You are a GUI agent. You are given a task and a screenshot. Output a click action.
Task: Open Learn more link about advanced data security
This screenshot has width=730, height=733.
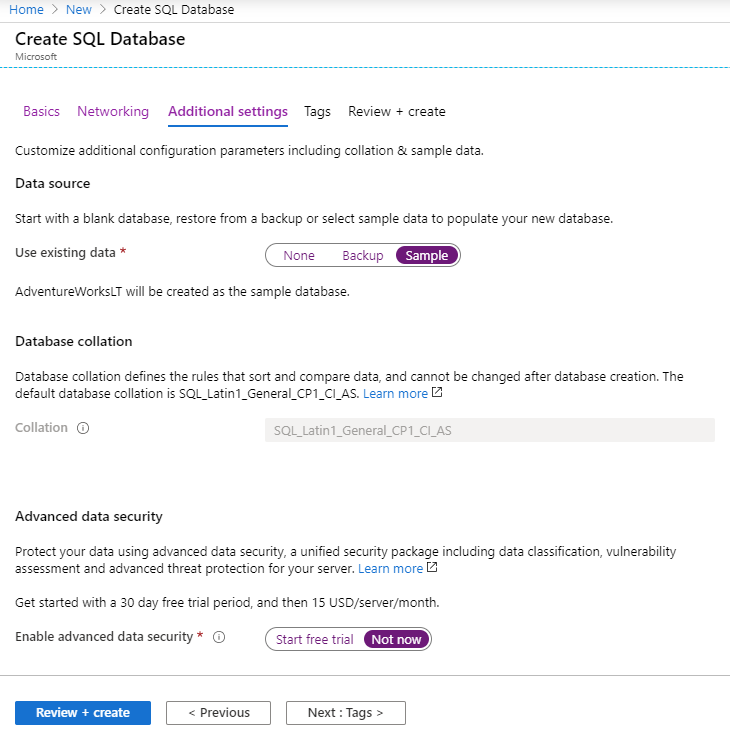[x=390, y=568]
